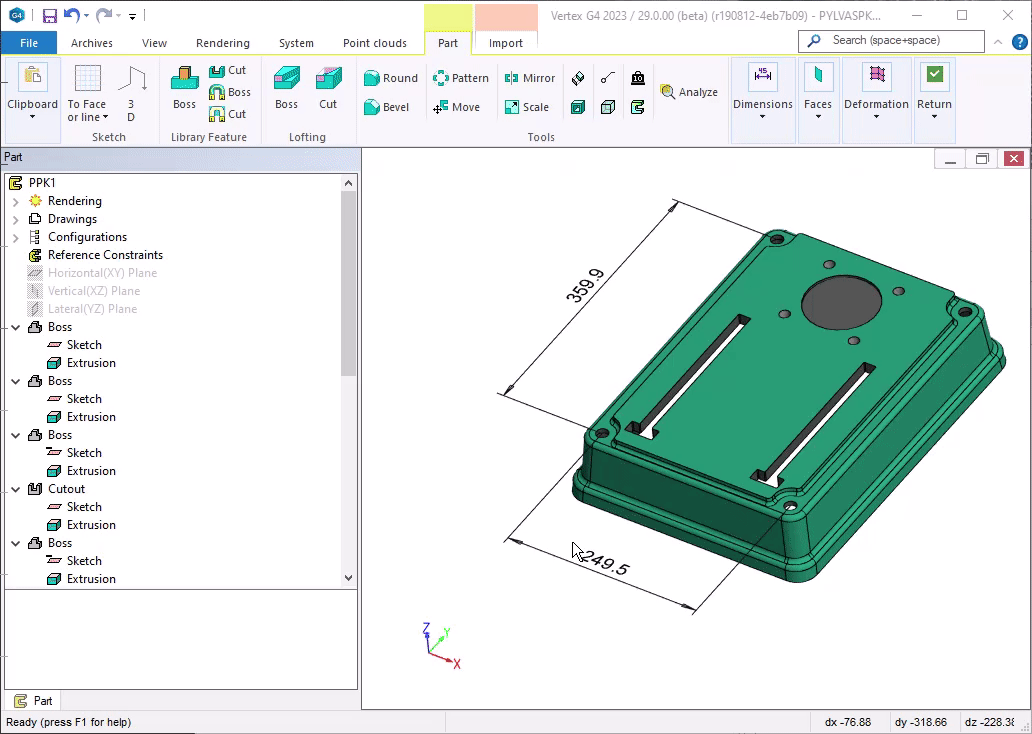Viewport: 1032px width, 734px height.
Task: Switch to the Rendering ribbon tab
Action: pyautogui.click(x=222, y=43)
